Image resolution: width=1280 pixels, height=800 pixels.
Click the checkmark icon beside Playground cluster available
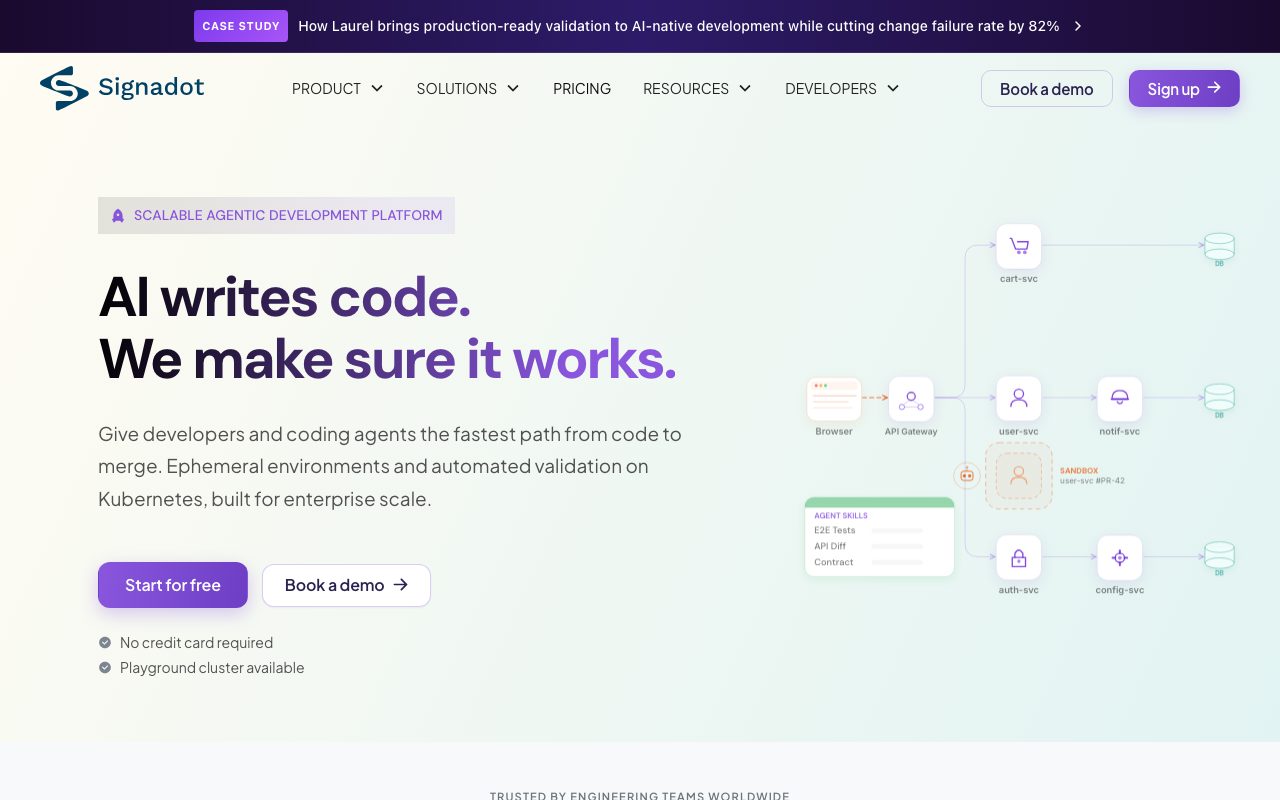click(105, 667)
